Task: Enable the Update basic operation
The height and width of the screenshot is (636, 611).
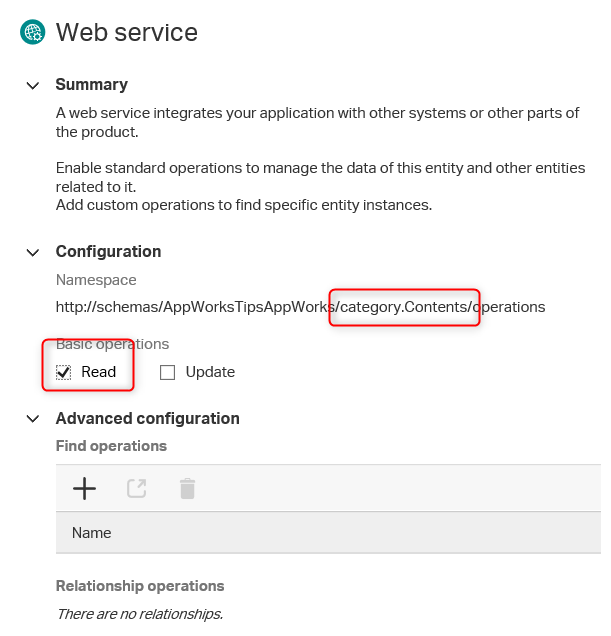Action: (168, 373)
